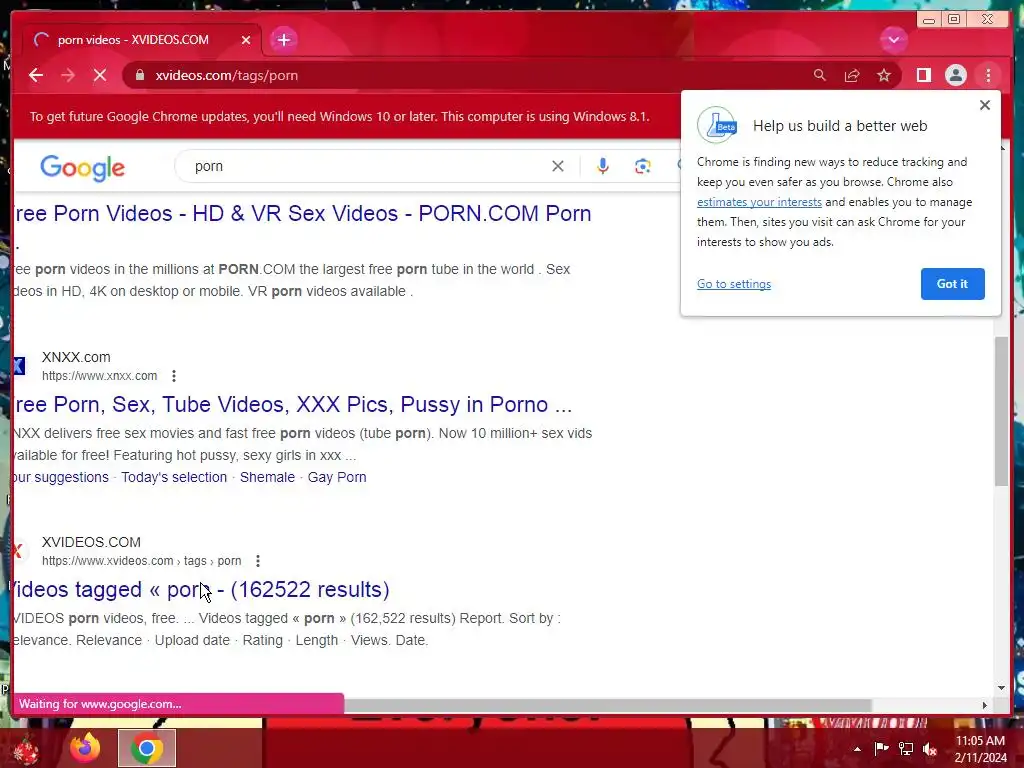Select the porn videos - XVIDEOS.COM tab

(133, 40)
